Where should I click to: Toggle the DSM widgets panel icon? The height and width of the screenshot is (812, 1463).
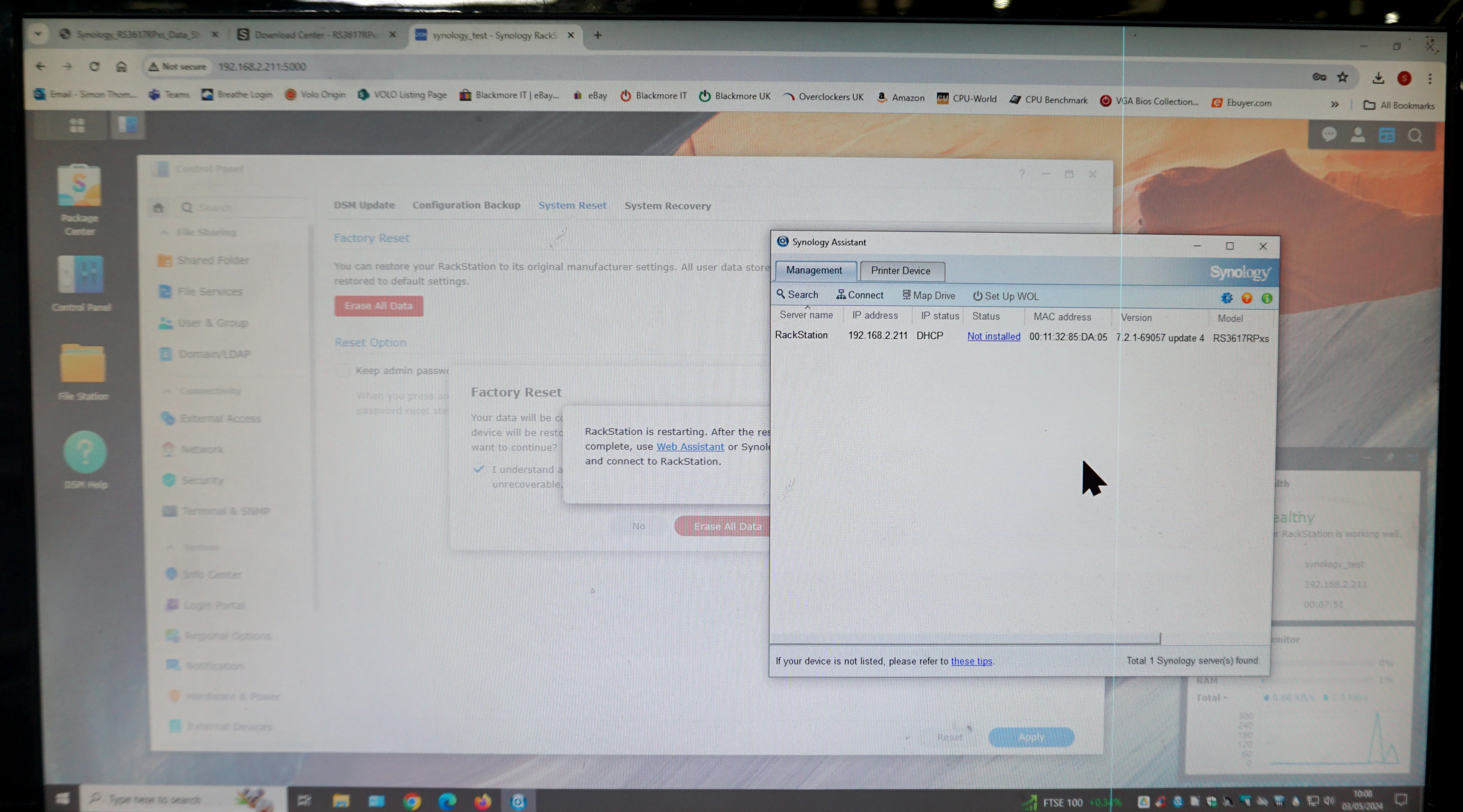(1386, 135)
